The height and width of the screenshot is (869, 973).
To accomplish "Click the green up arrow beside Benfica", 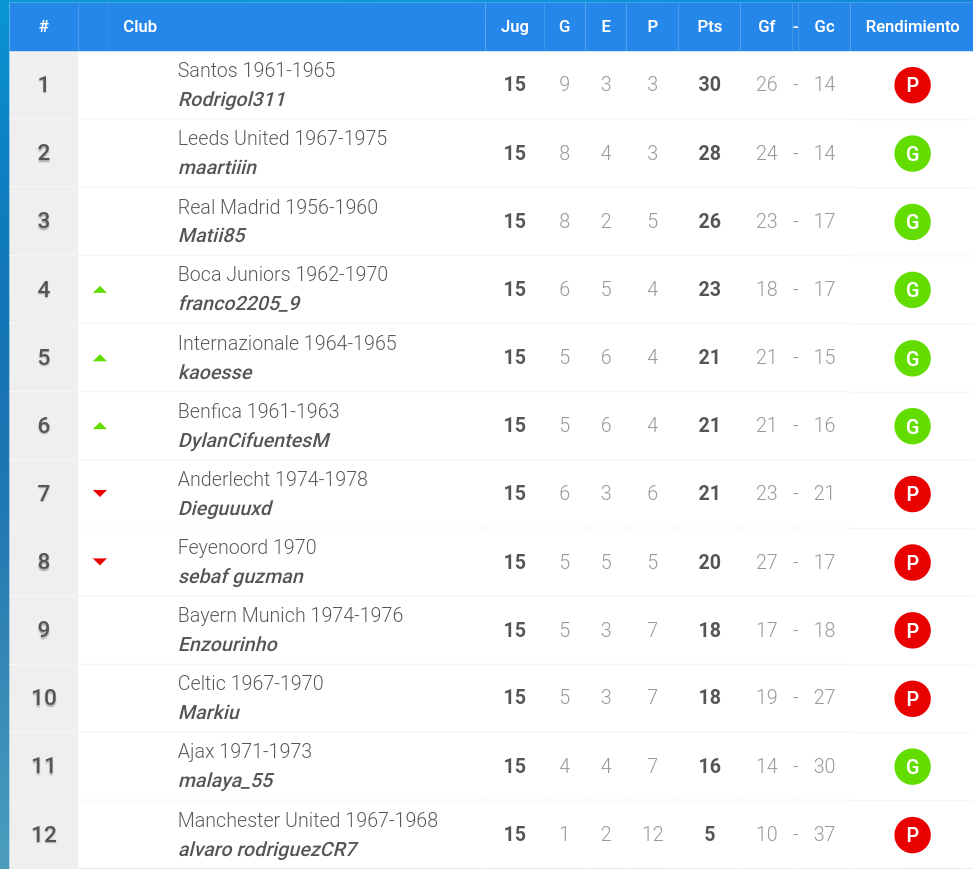I will click(100, 426).
